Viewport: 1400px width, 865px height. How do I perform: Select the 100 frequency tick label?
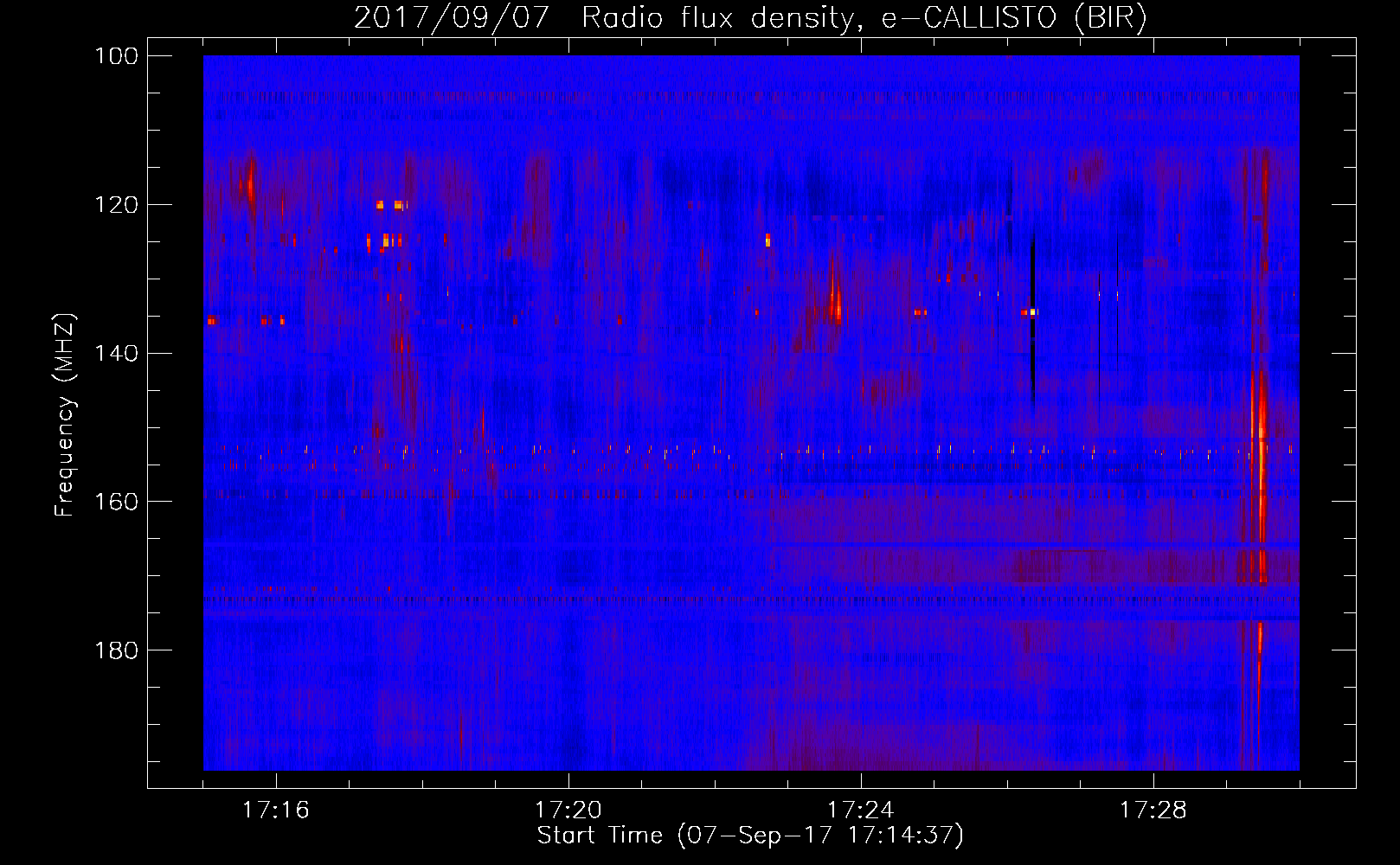pyautogui.click(x=118, y=56)
